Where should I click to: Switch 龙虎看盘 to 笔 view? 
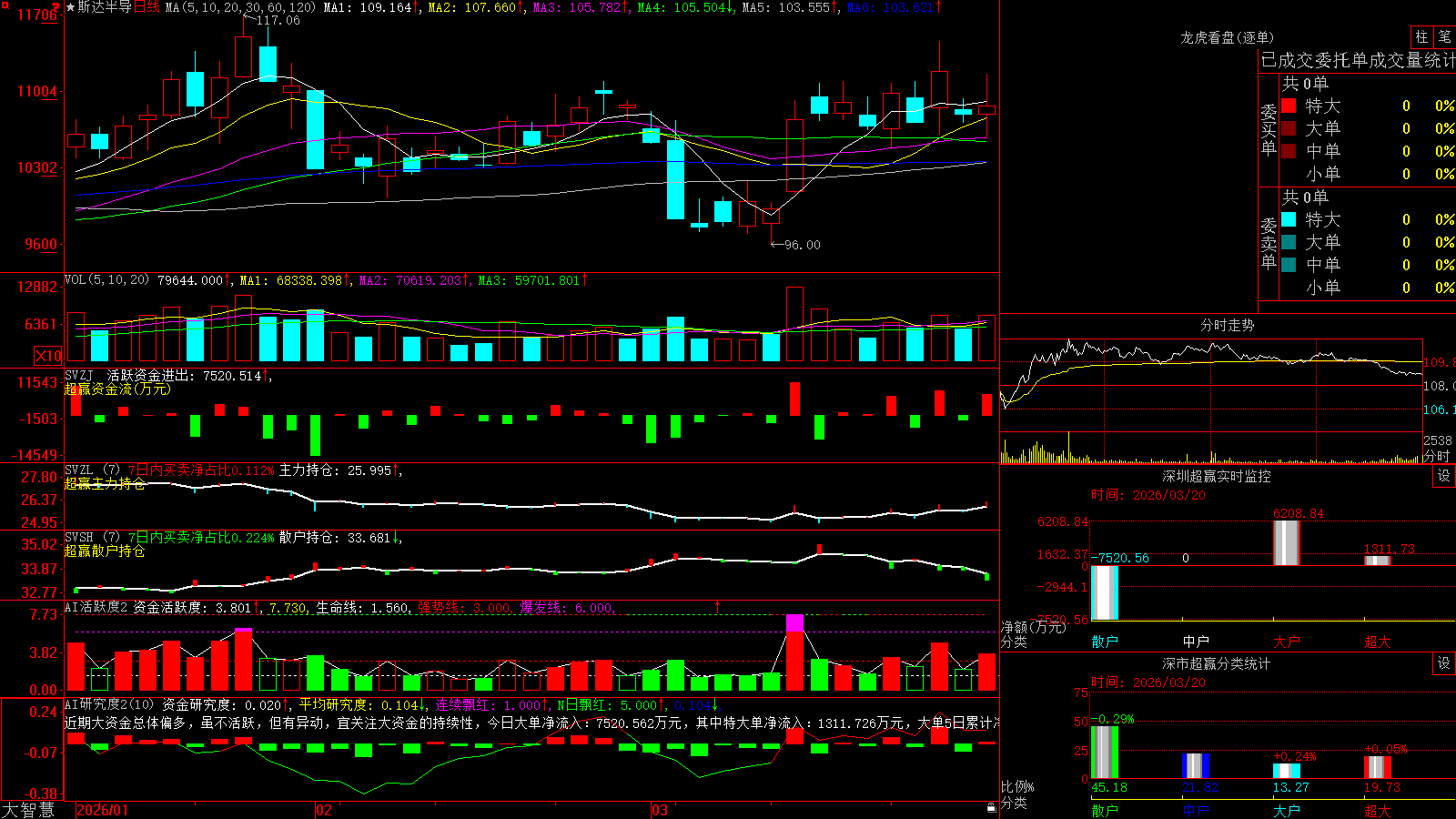coord(1444,37)
